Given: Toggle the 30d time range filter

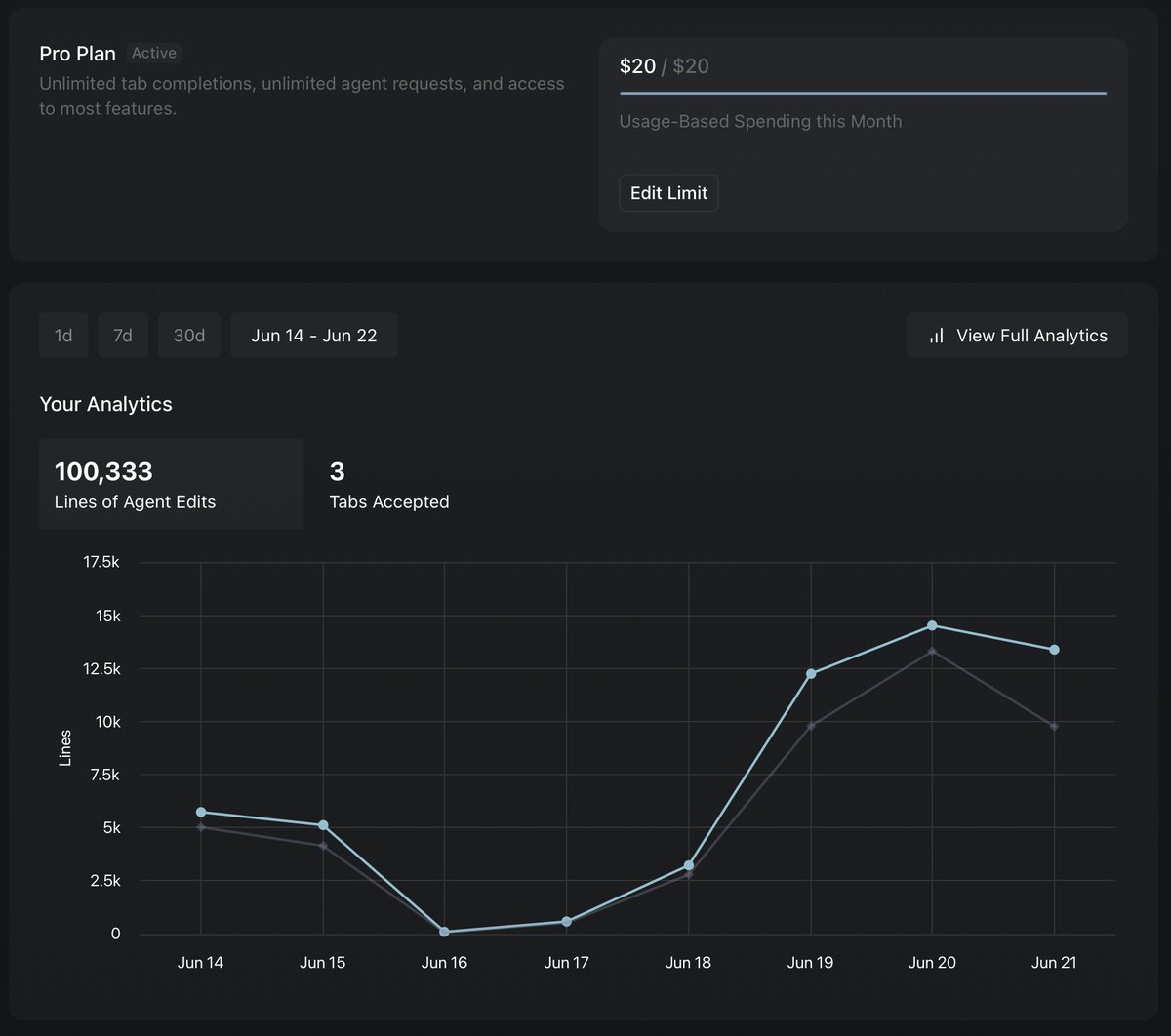Looking at the screenshot, I should (x=188, y=335).
